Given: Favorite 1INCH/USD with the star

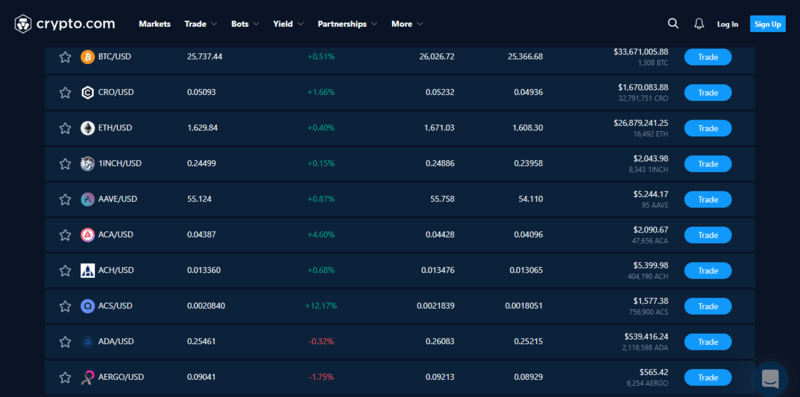Looking at the screenshot, I should [x=65, y=164].
